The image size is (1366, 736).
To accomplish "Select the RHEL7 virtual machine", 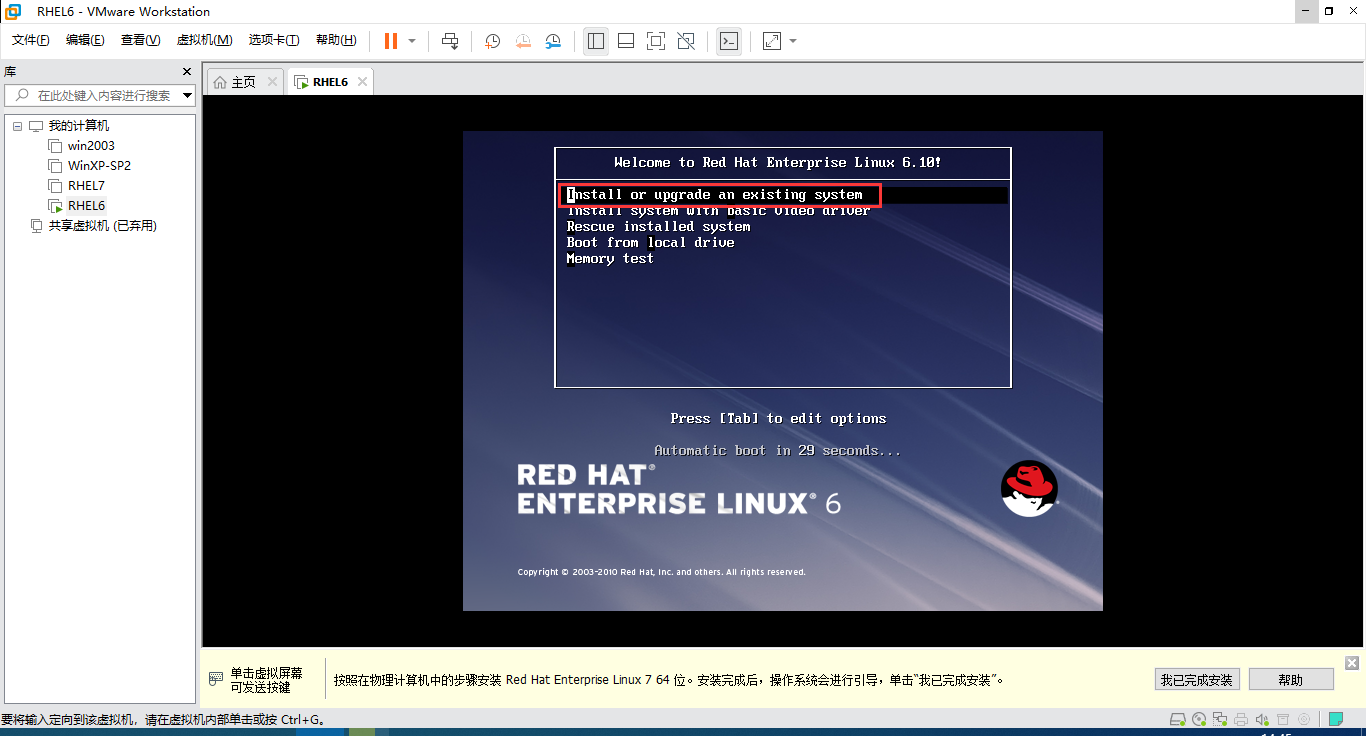I will pos(86,186).
